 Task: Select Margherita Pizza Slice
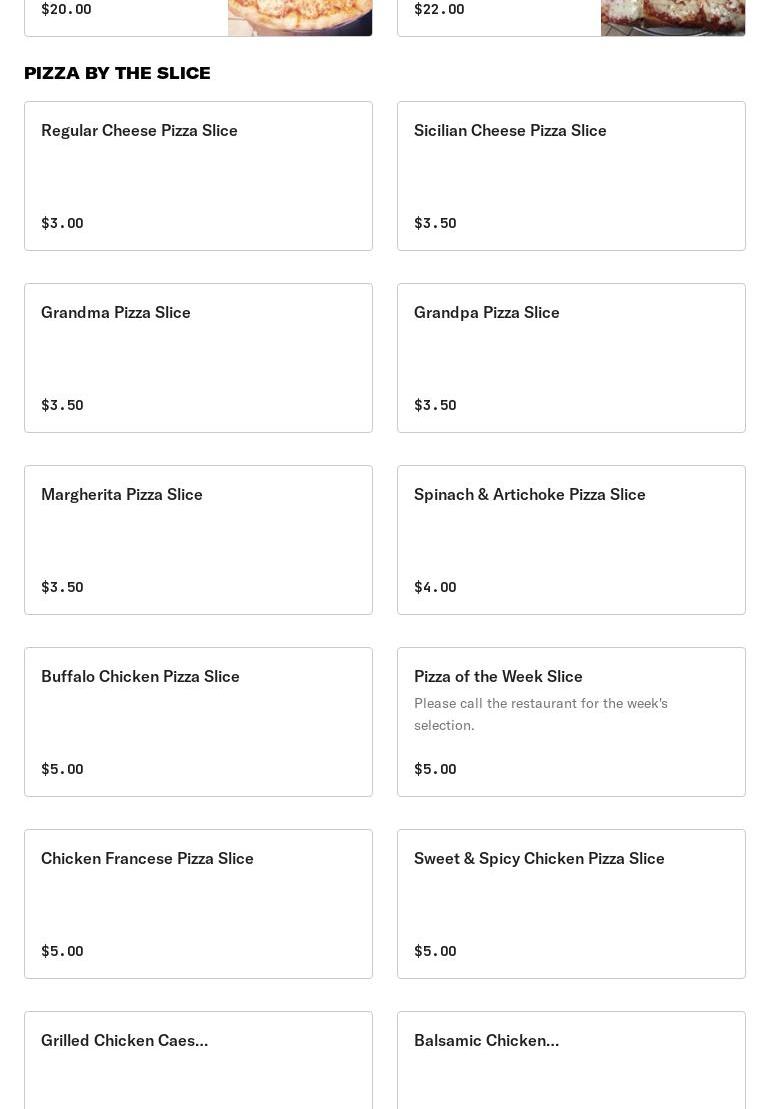pyautogui.click(x=198, y=539)
